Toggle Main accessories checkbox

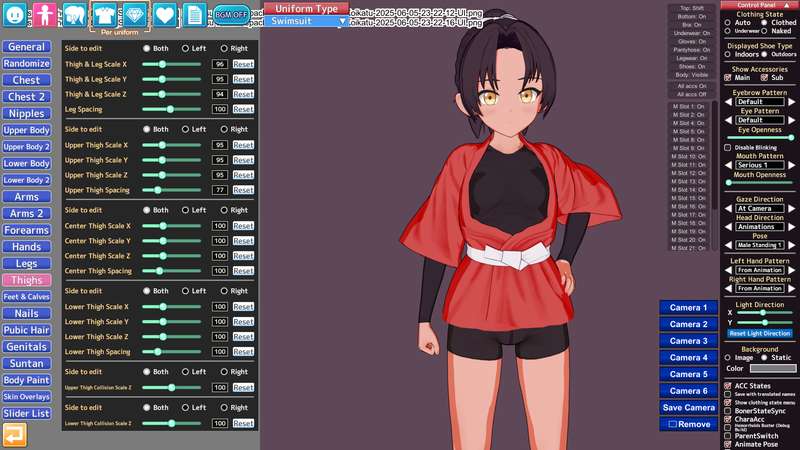pyautogui.click(x=728, y=78)
